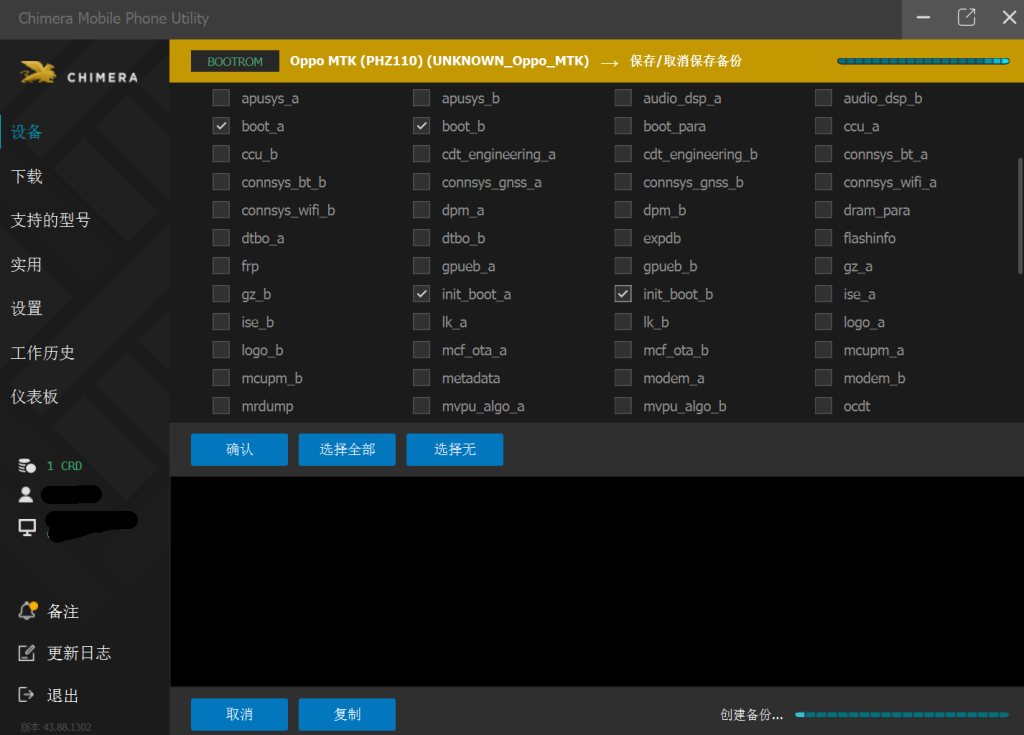Click the pop-out window icon in title bar
Screen dimensions: 1024x735
click(967, 18)
